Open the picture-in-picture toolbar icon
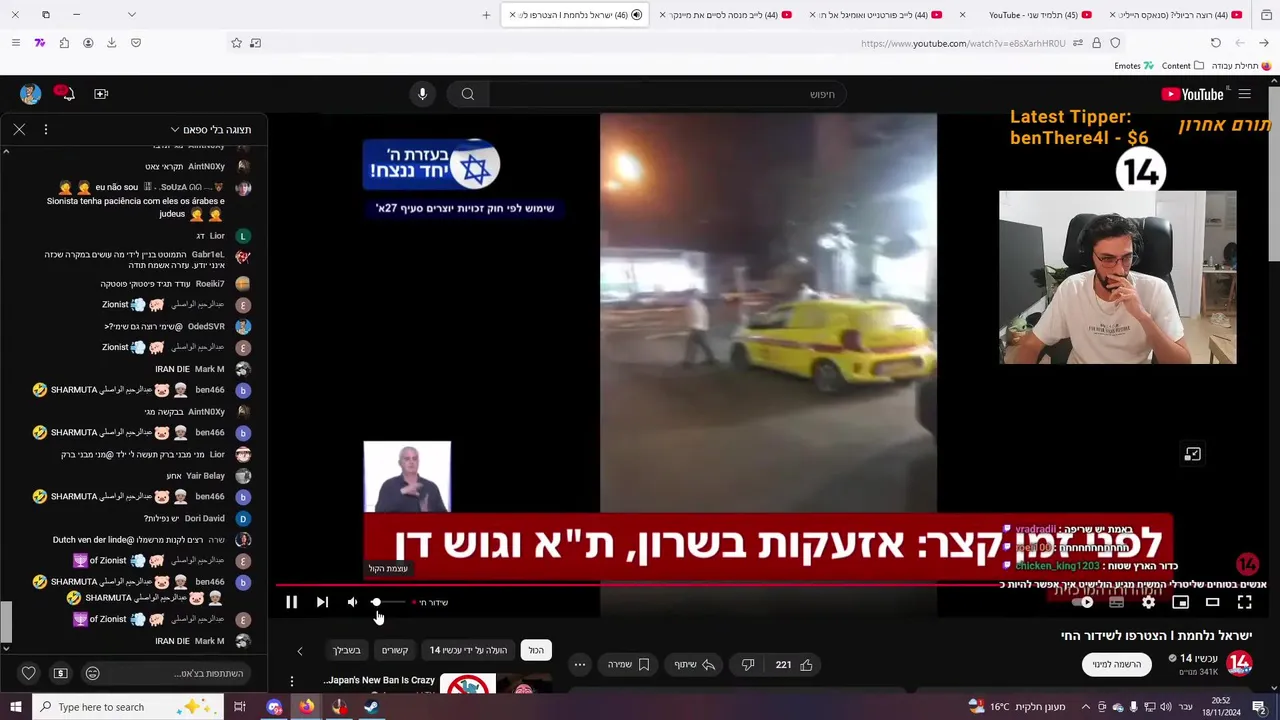The height and width of the screenshot is (720, 1280). 255,43
